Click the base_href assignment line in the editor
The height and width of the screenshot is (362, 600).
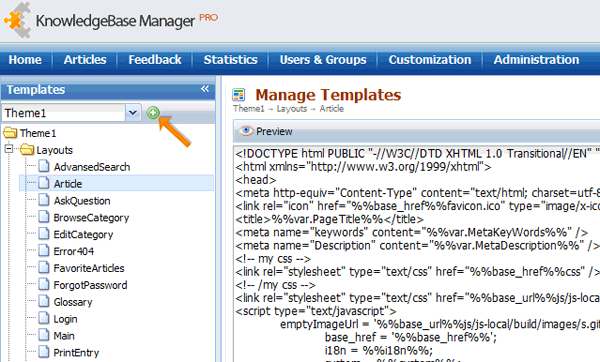[411, 337]
